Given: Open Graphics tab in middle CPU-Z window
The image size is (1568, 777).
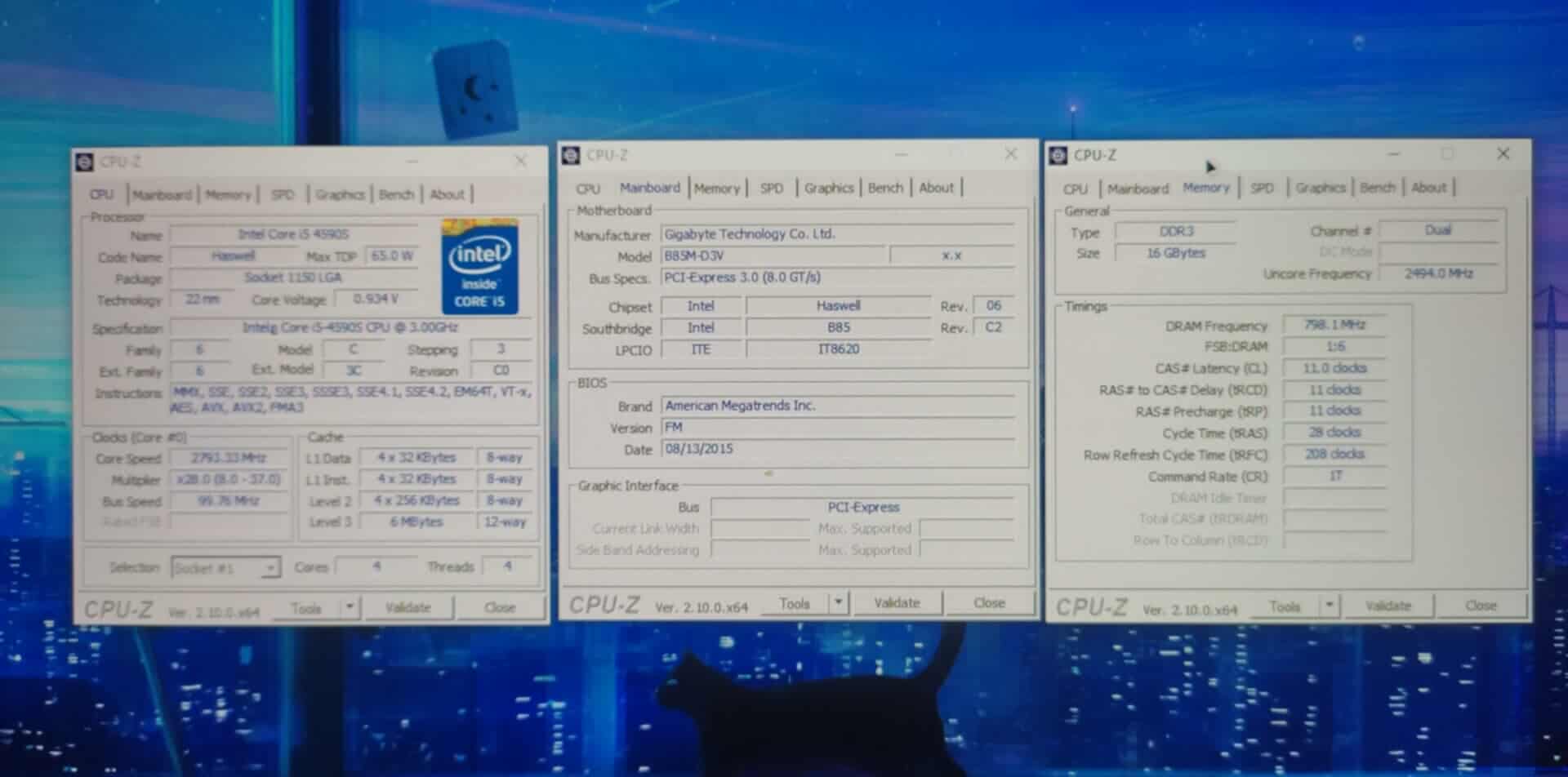Looking at the screenshot, I should (829, 188).
